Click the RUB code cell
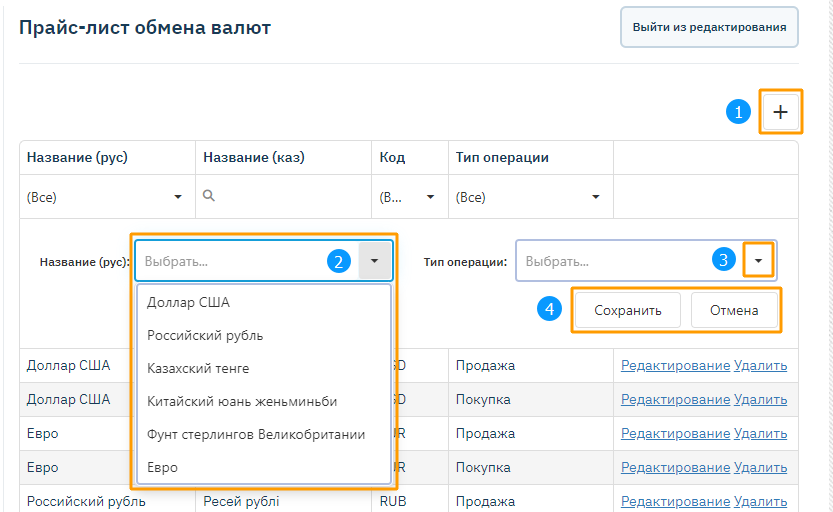833x512 pixels. [x=410, y=501]
